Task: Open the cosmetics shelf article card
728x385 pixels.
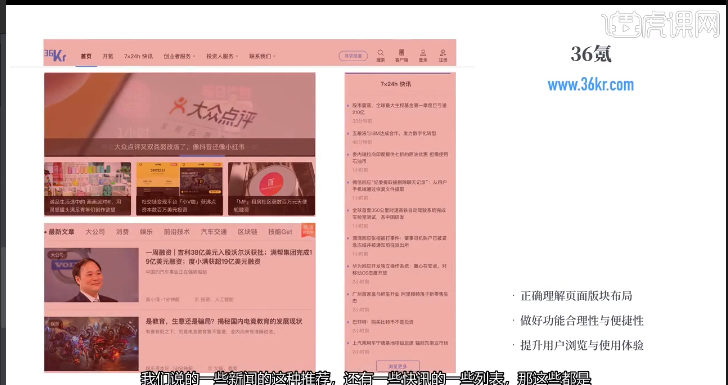Action: 88,189
